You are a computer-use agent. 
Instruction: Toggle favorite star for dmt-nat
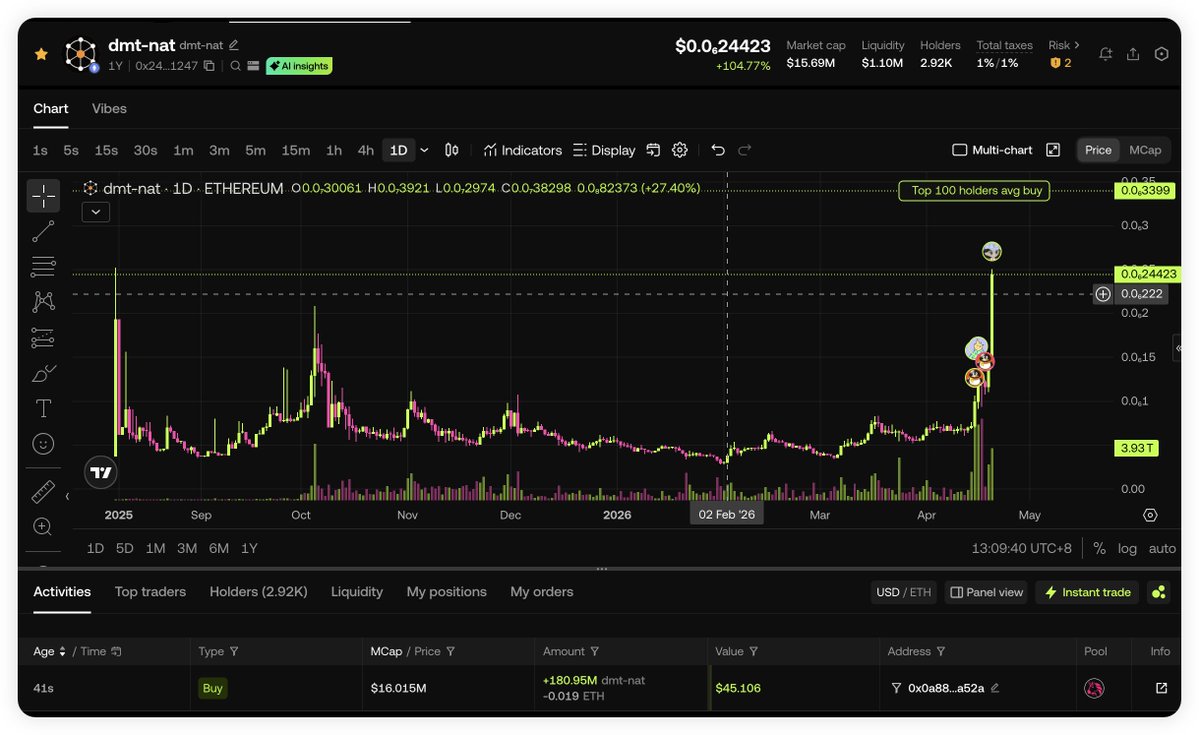pos(41,54)
